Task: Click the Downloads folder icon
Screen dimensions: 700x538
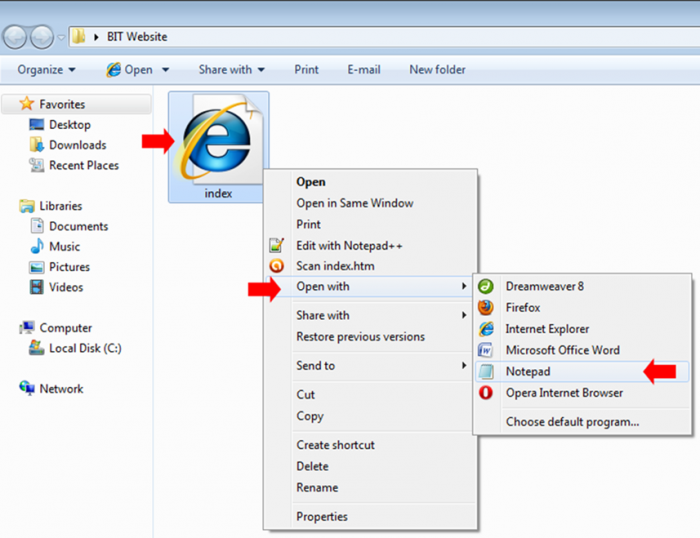Action: point(37,145)
